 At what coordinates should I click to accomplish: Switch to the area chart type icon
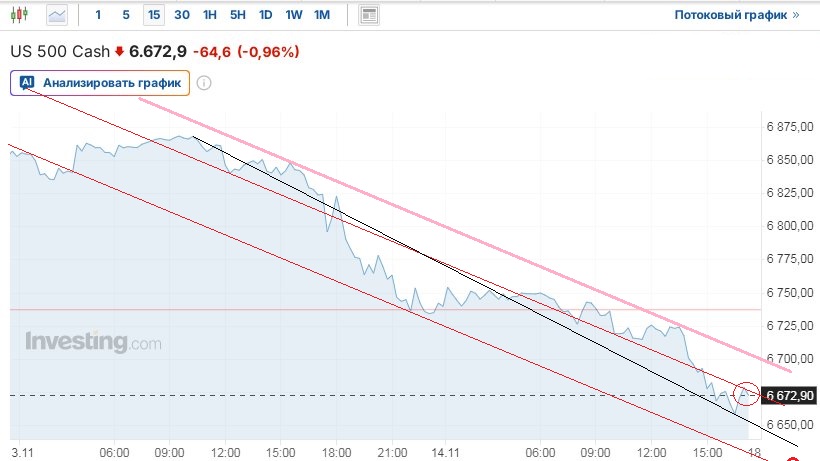[57, 15]
